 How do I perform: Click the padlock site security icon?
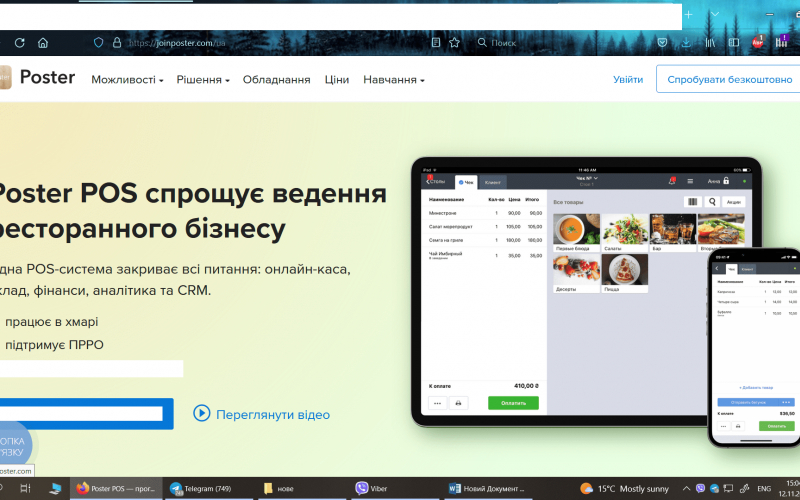117,42
